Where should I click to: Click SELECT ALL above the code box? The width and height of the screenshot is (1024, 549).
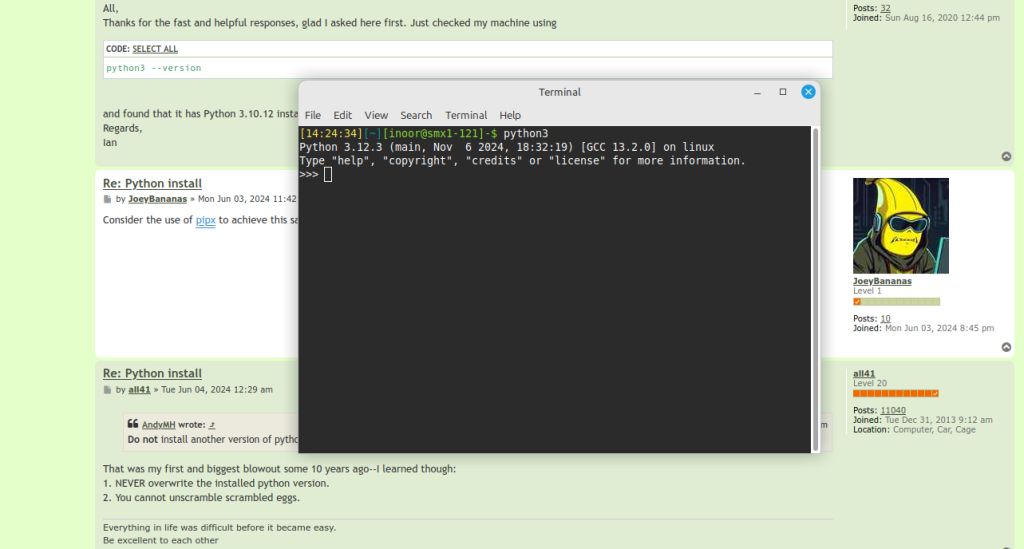(x=155, y=49)
